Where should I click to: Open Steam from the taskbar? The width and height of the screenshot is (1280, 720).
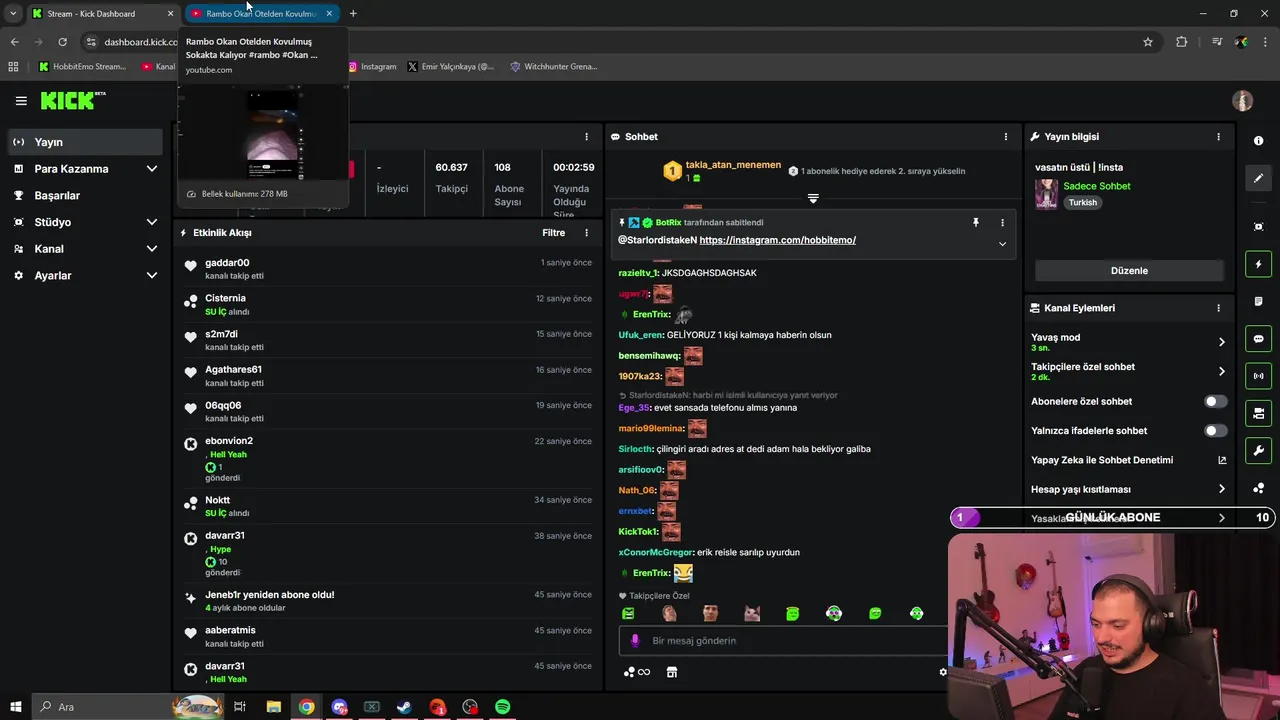(404, 707)
